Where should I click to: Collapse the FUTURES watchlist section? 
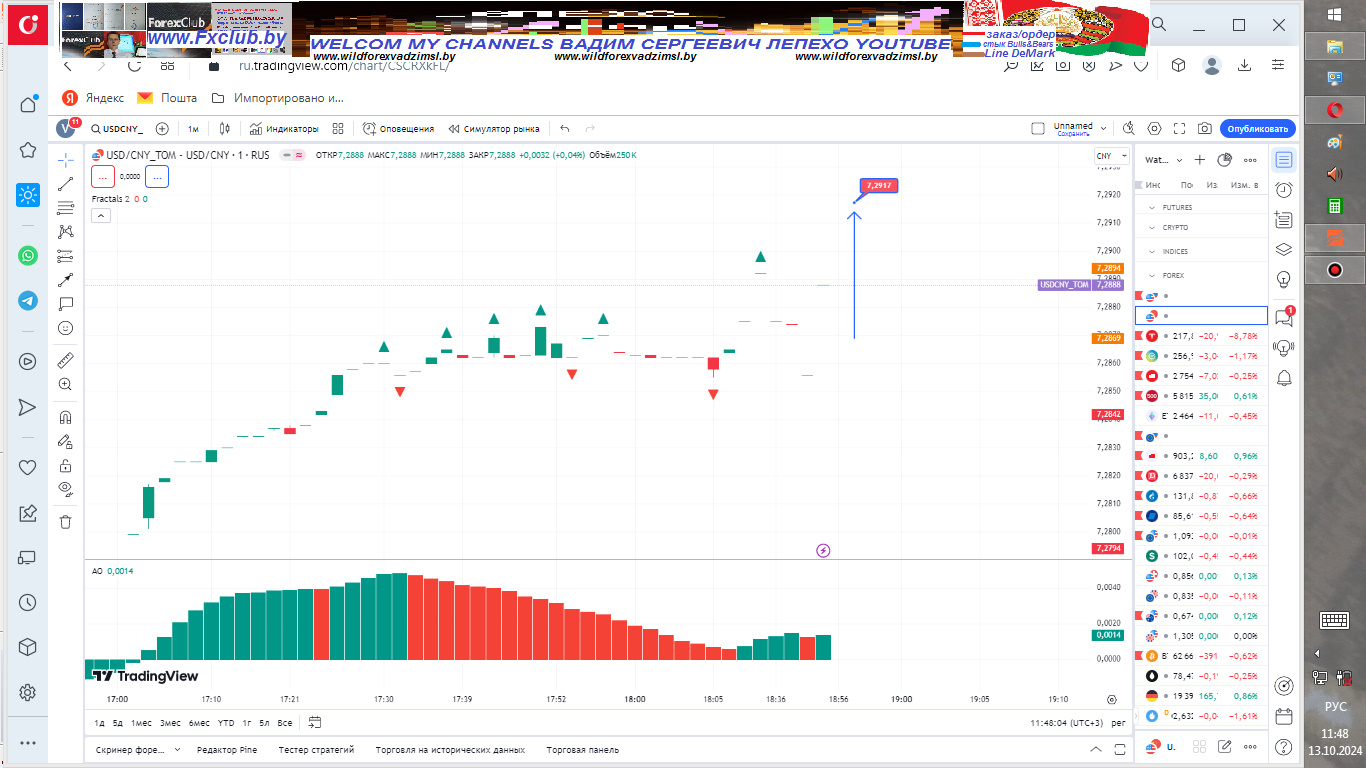click(x=1150, y=207)
